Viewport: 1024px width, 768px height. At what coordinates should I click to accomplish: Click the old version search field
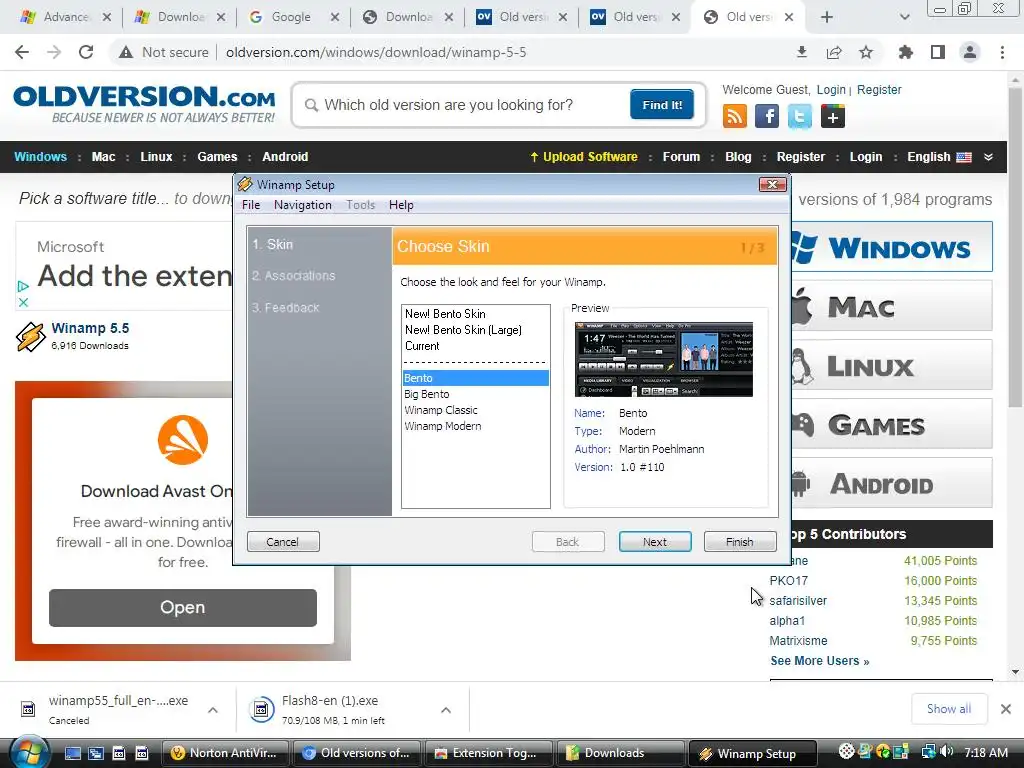(x=460, y=104)
